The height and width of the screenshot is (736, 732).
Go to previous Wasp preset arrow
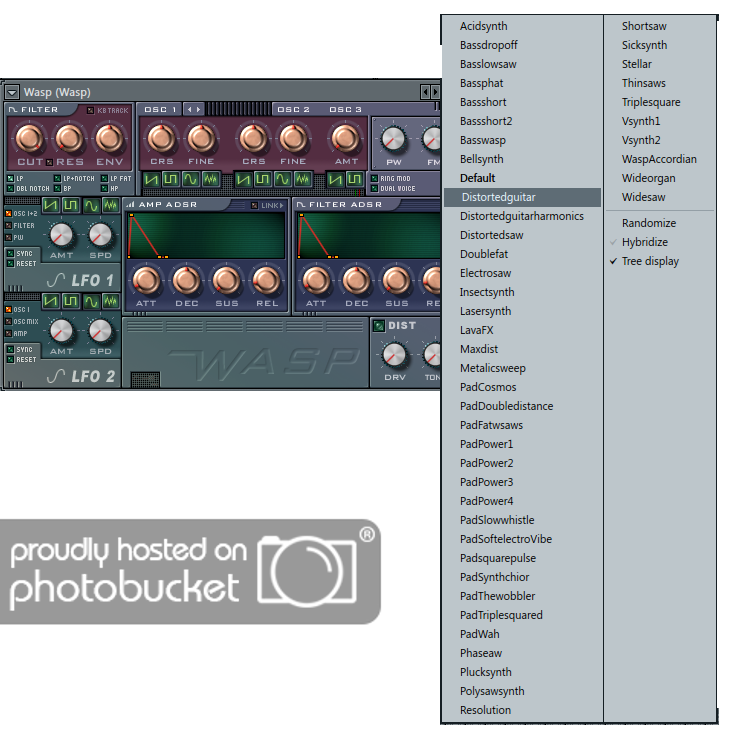425,92
